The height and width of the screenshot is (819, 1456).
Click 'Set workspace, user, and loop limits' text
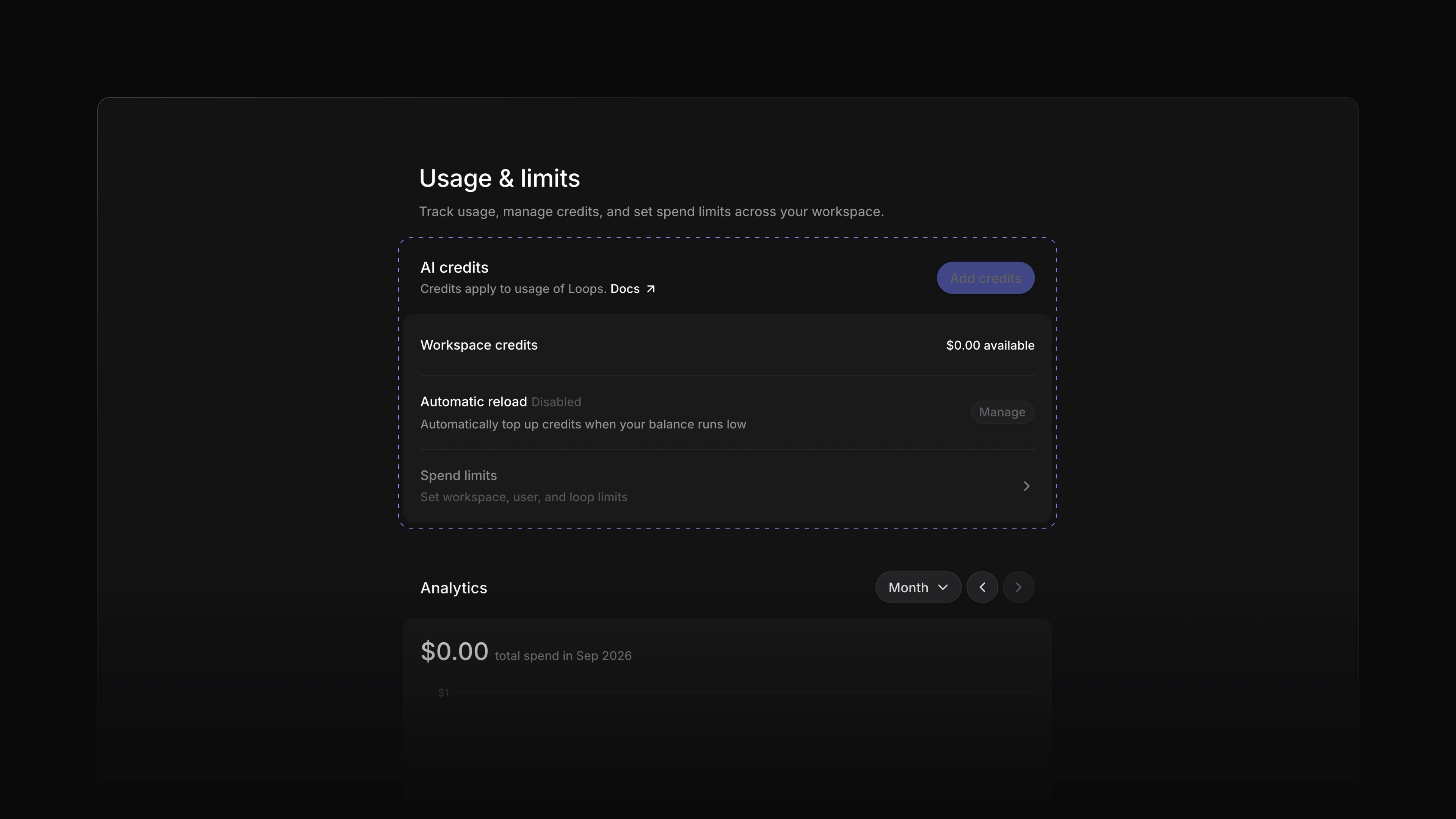[x=524, y=497]
